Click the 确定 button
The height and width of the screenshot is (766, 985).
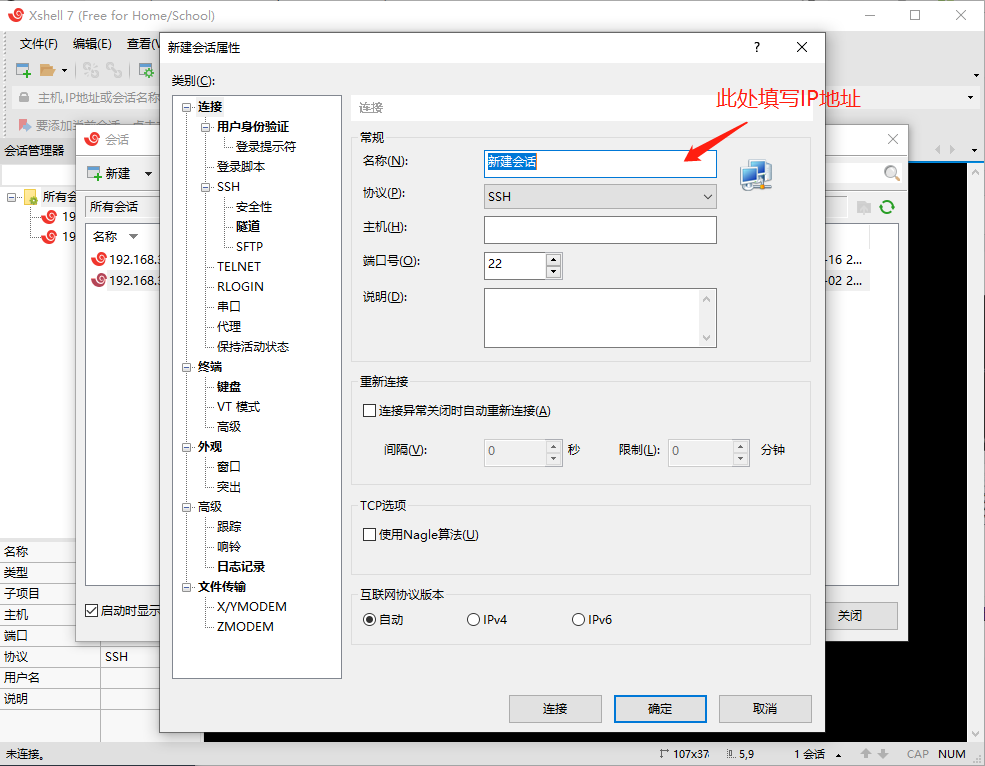[x=660, y=709]
